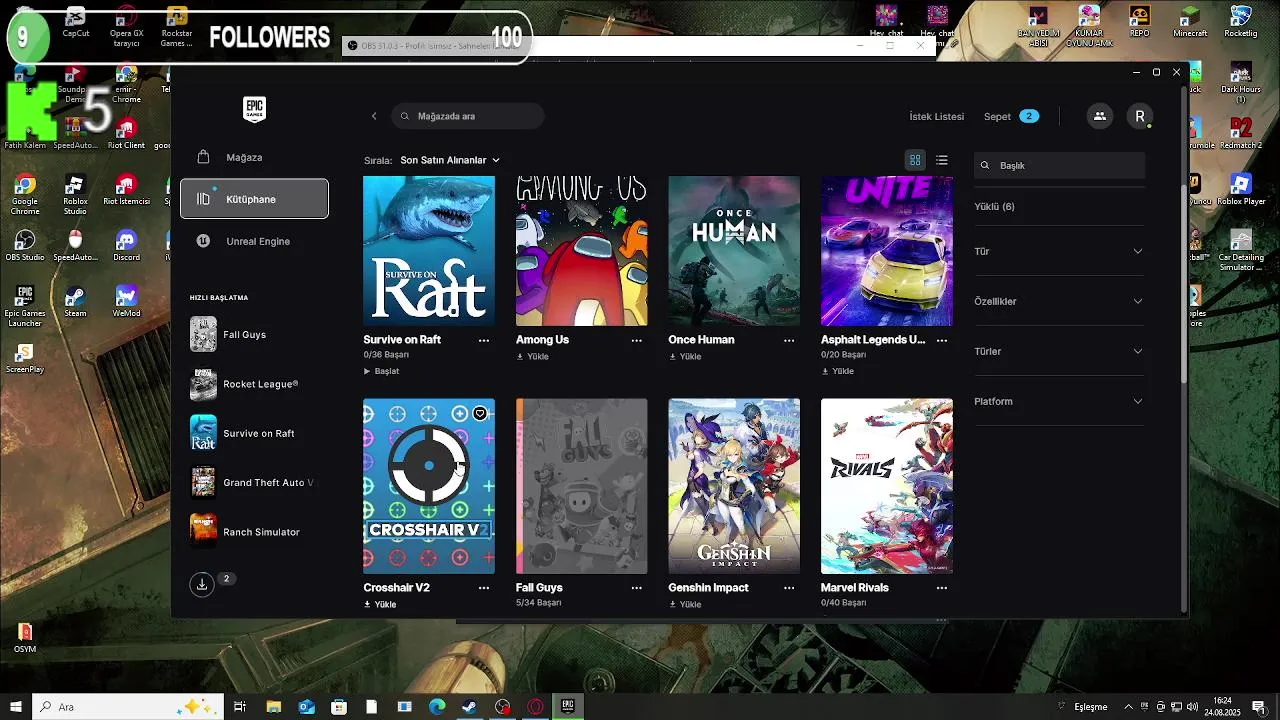1280x720 pixels.
Task: Click the Windows Start button
Action: coord(16,706)
